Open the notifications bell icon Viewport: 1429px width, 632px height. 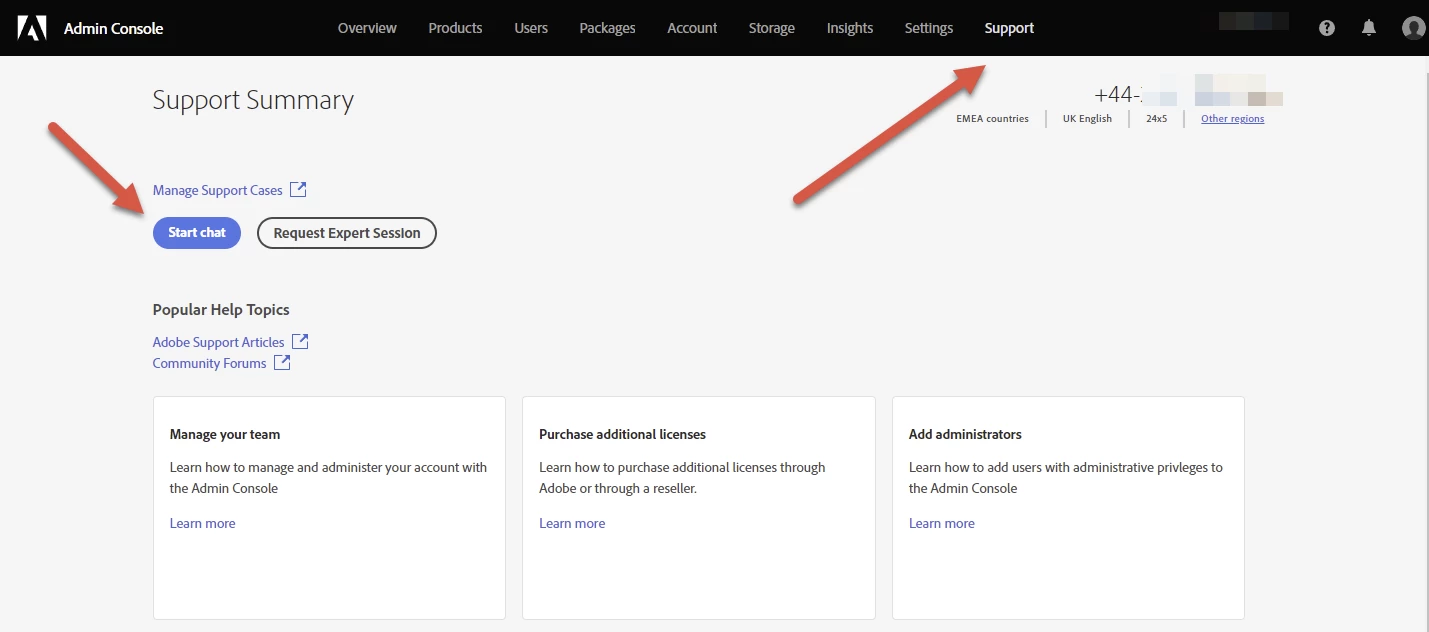tap(1369, 28)
